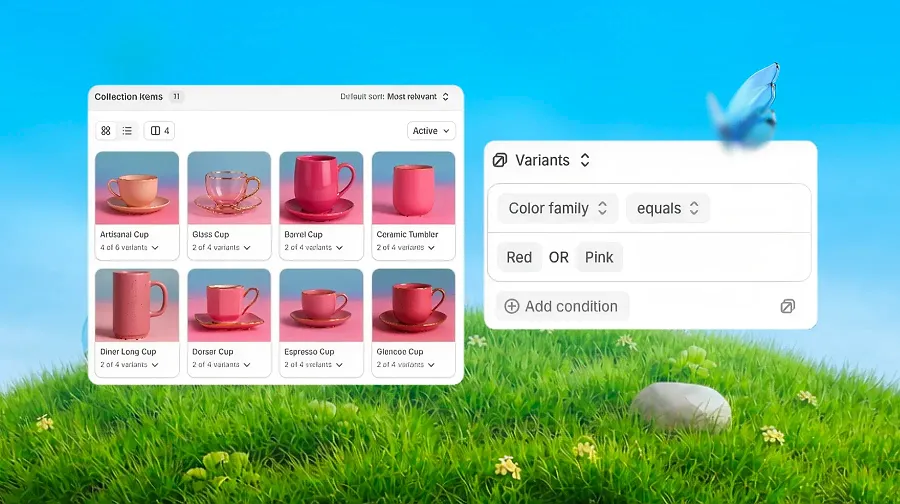Click the Variants icon beside the title
The height and width of the screenshot is (504, 900).
click(x=500, y=160)
